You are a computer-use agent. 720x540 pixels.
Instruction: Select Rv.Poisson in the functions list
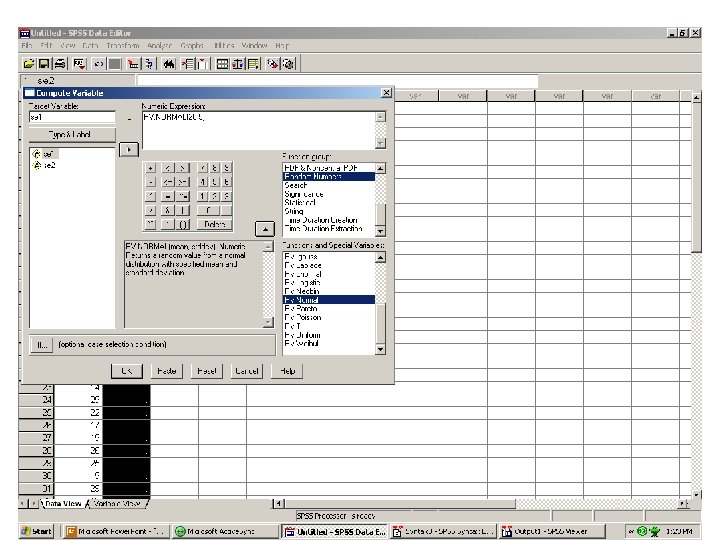(329, 317)
